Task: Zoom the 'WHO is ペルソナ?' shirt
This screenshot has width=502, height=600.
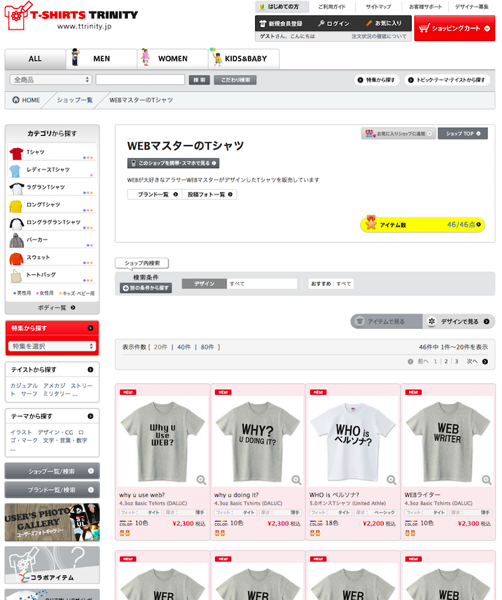Action: pyautogui.click(x=391, y=480)
